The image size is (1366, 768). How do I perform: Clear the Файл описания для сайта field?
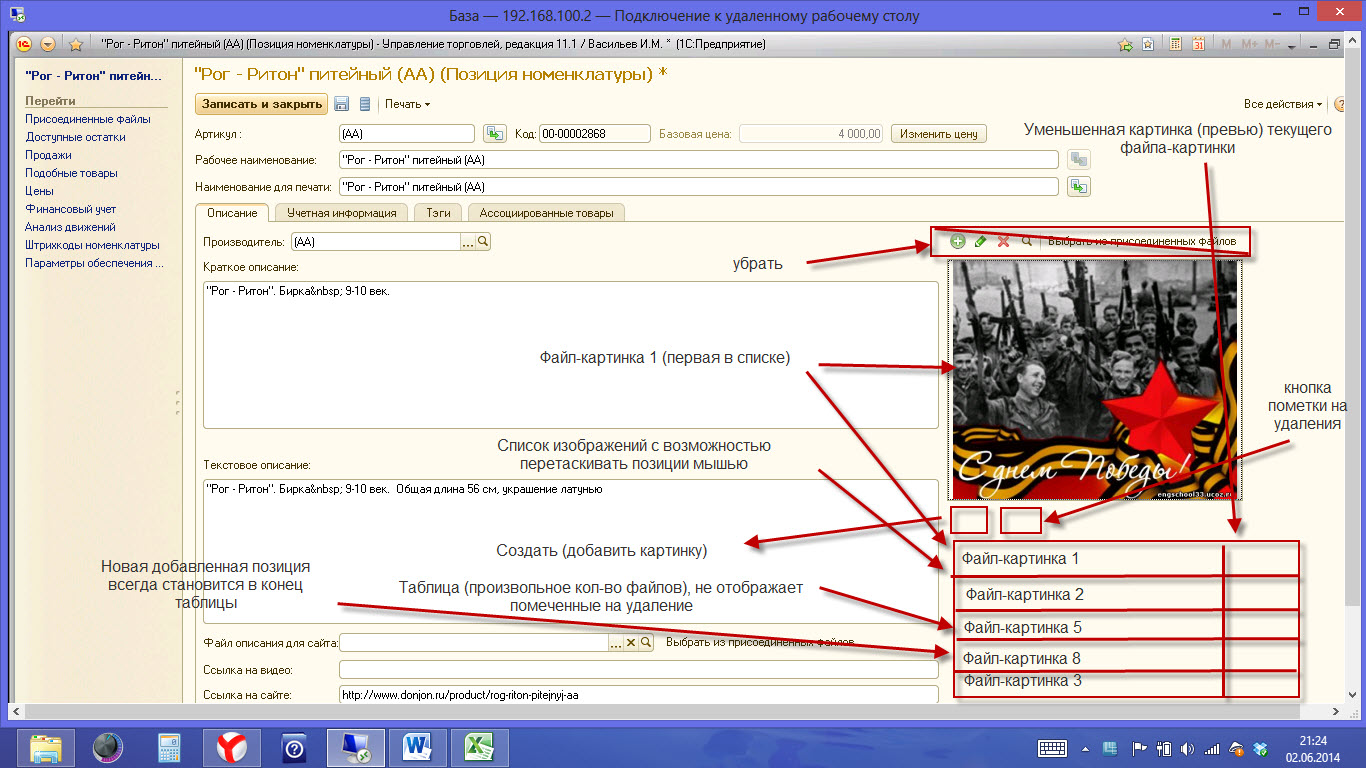click(x=631, y=642)
